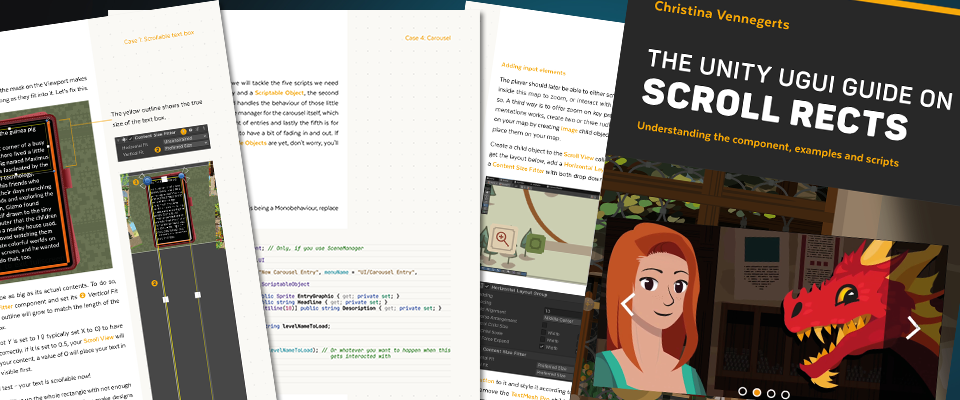Click the subtitle 'Understanding the component, examples and scripts'

[x=768, y=143]
